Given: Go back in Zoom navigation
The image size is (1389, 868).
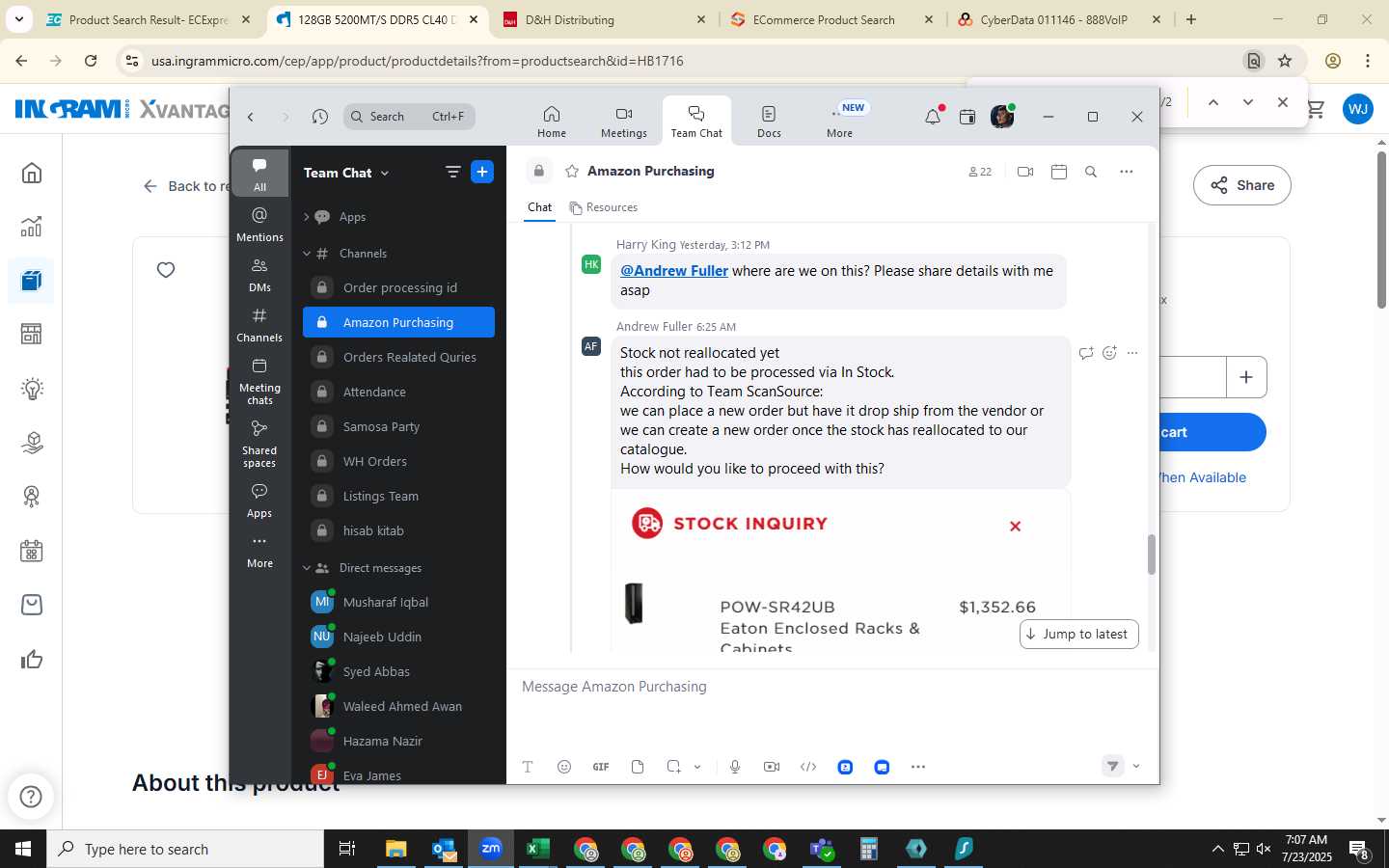Looking at the screenshot, I should 251,117.
